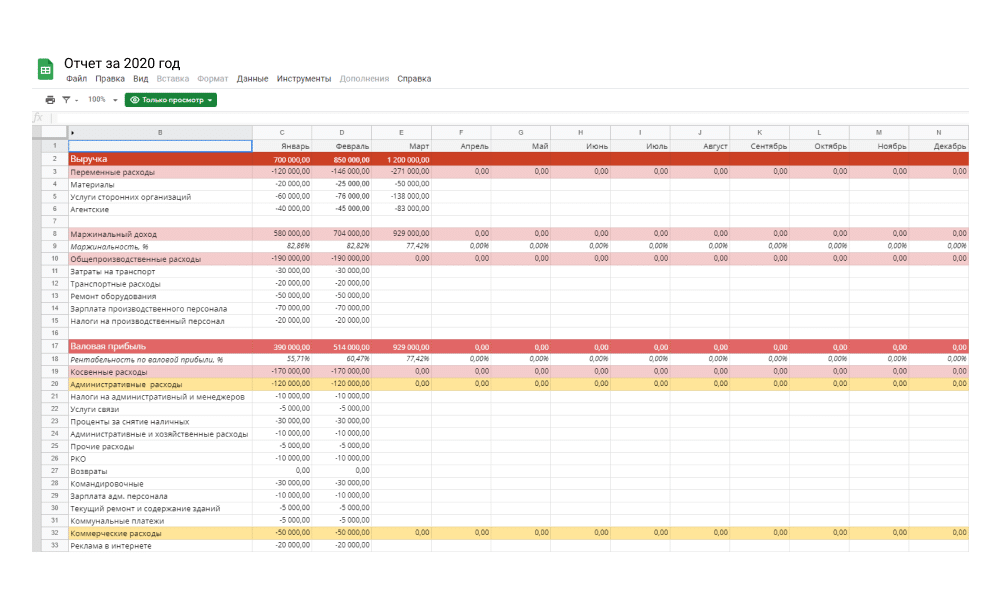The image size is (1000, 600).
Task: Click February gross profit 514 000,00
Action: point(342,347)
